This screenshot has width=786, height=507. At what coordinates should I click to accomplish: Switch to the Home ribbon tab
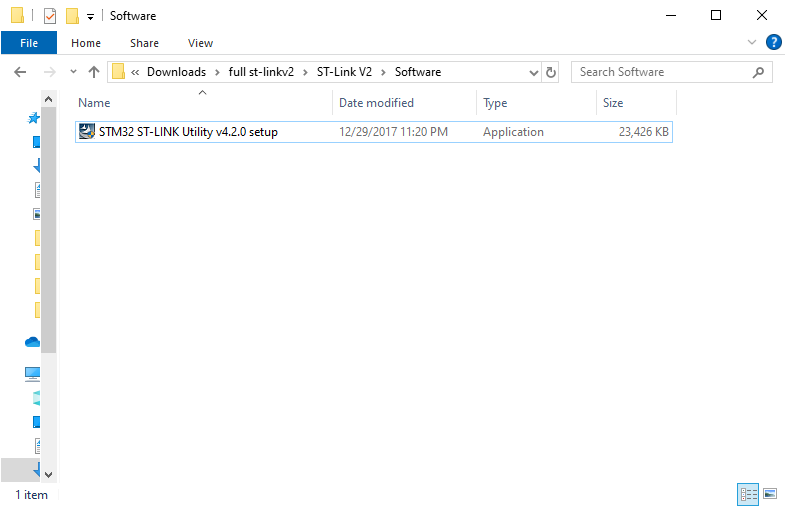tap(86, 43)
